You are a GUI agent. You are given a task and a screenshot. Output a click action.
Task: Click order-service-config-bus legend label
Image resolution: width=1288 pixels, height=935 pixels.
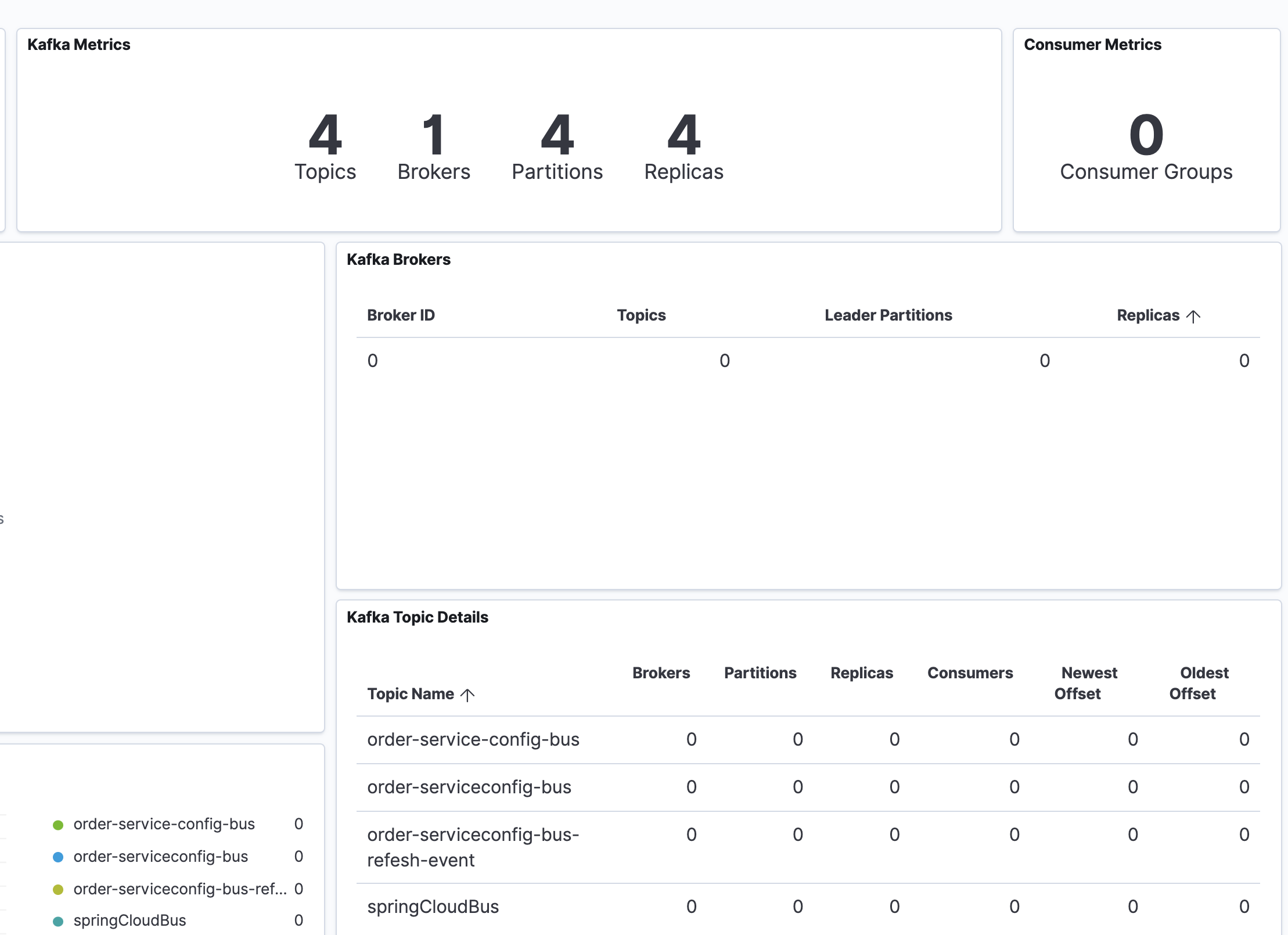point(164,824)
